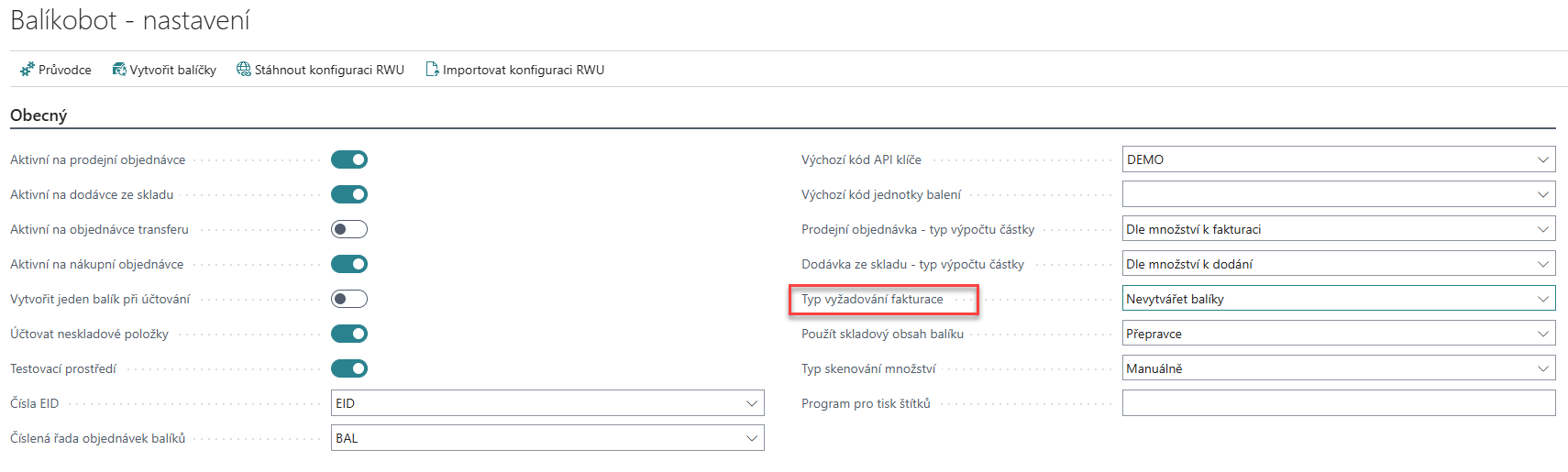Click the Výchozí kód API klíče label

[x=861, y=159]
